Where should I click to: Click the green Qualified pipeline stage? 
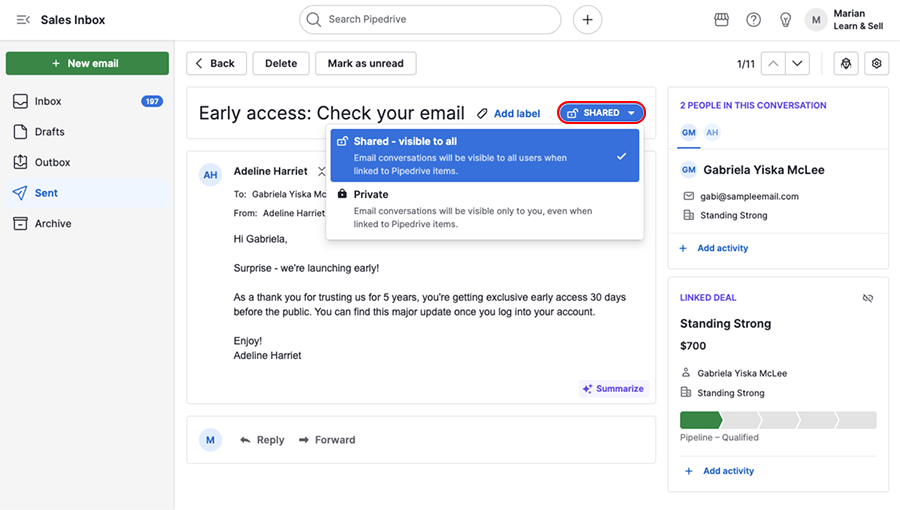click(699, 420)
